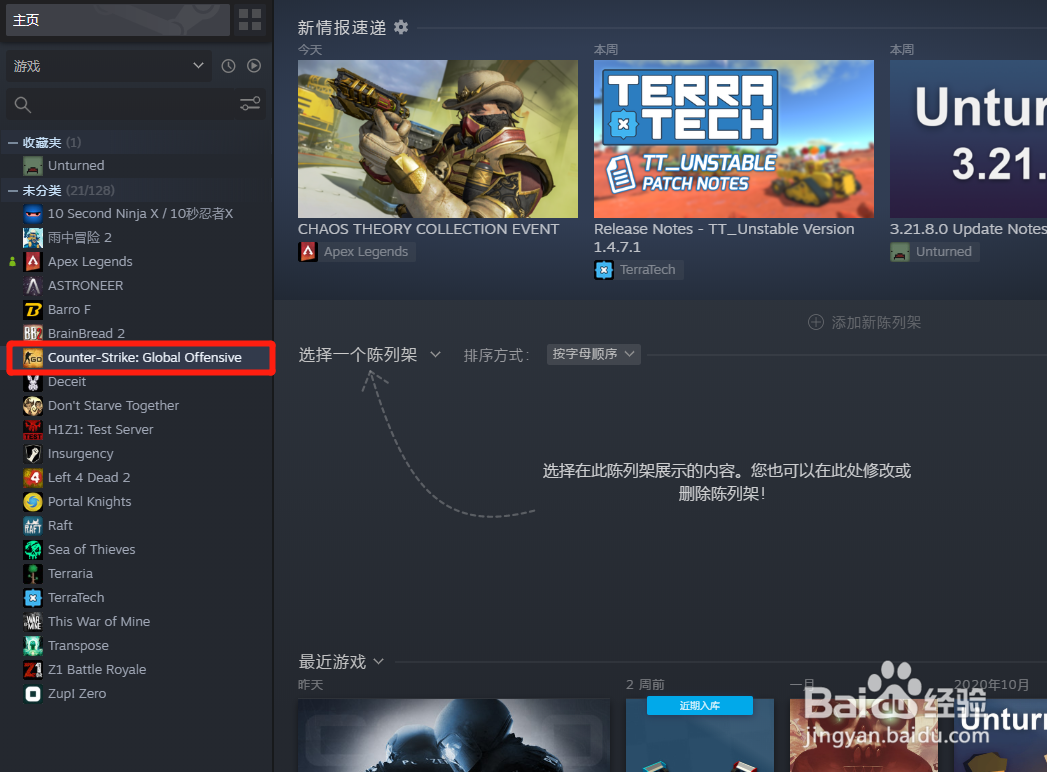Click the Insurgency game icon

[33, 453]
